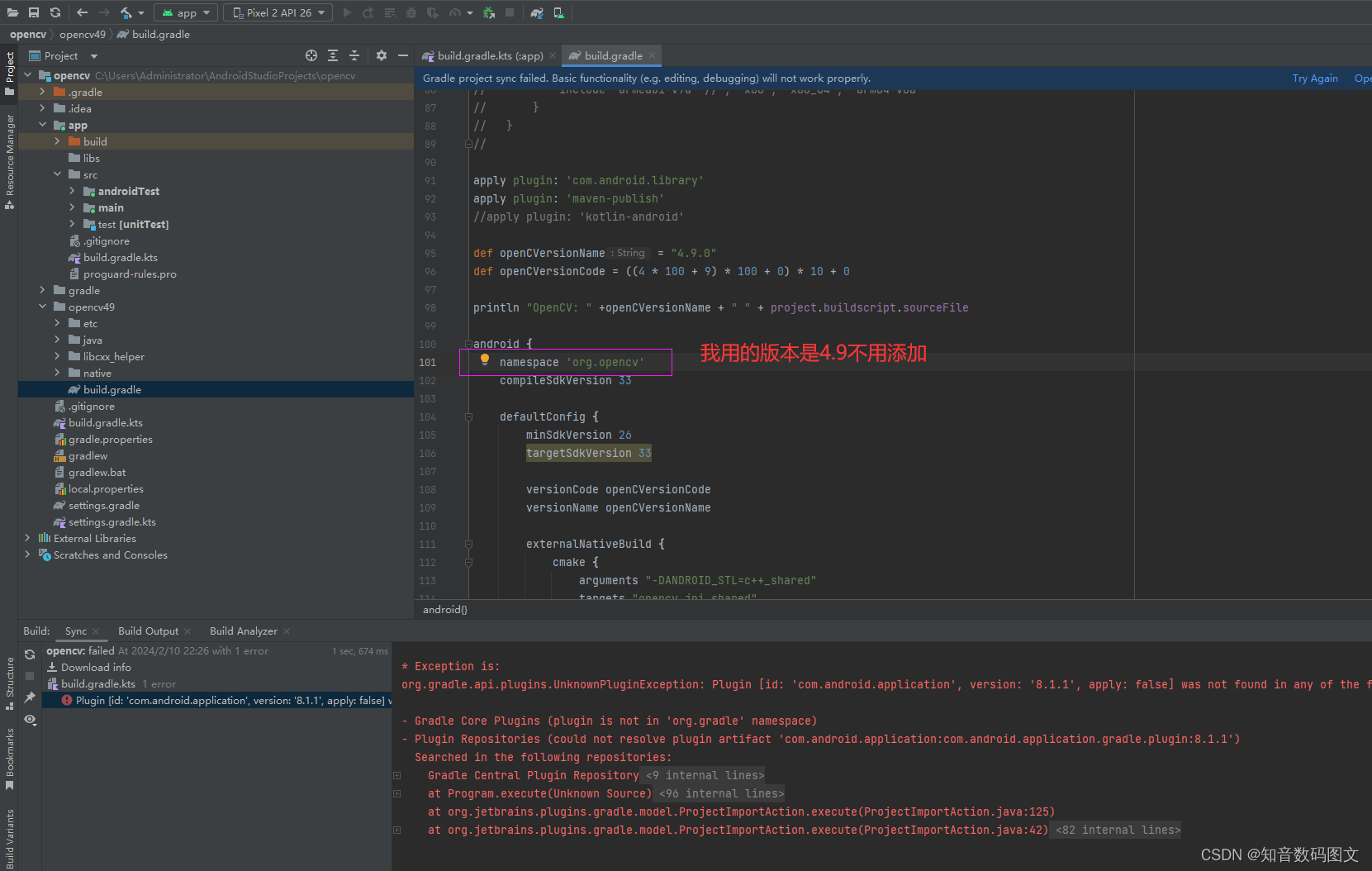1372x871 pixels.
Task: Click the android{} breadcrumb below the editor
Action: pyautogui.click(x=445, y=609)
